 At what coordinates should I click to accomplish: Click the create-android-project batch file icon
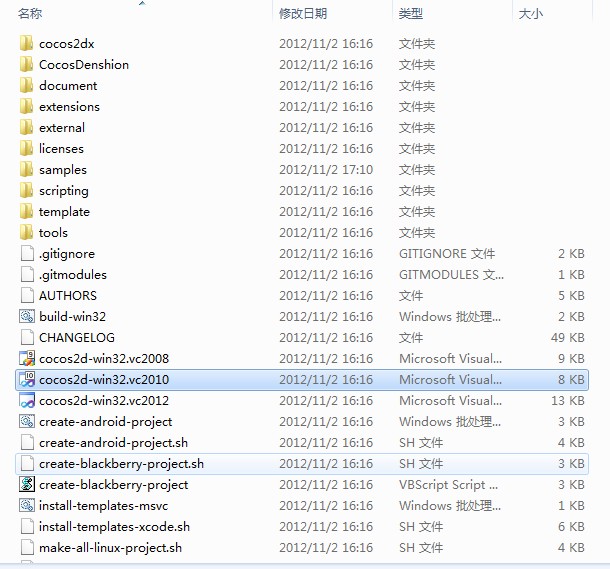click(x=27, y=421)
